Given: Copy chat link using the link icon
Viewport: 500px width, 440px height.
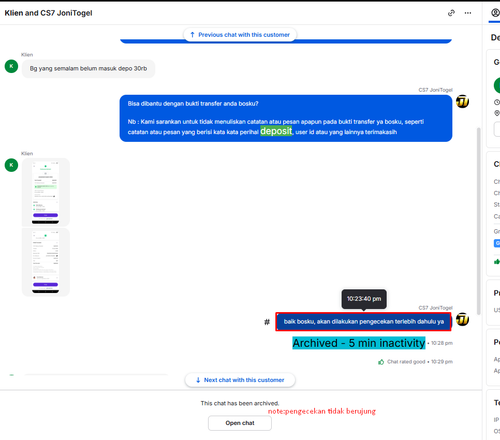Looking at the screenshot, I should [x=451, y=13].
